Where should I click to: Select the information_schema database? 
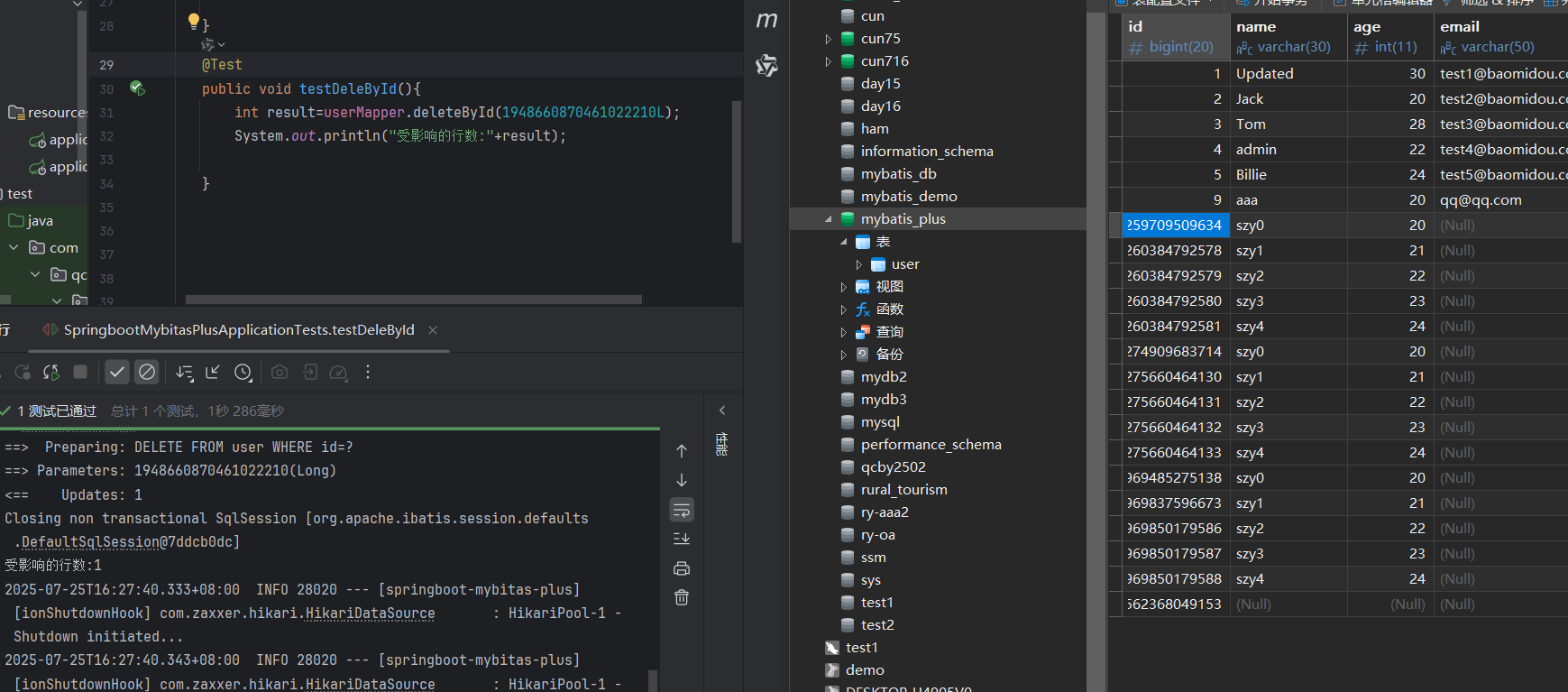click(927, 152)
